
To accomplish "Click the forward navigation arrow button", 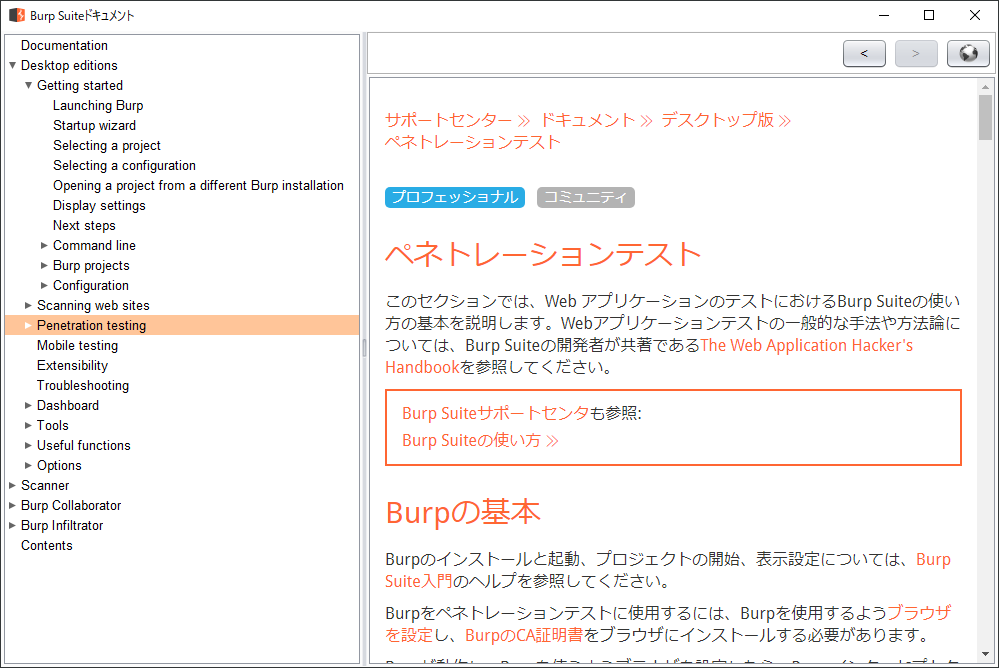I will coord(916,54).
